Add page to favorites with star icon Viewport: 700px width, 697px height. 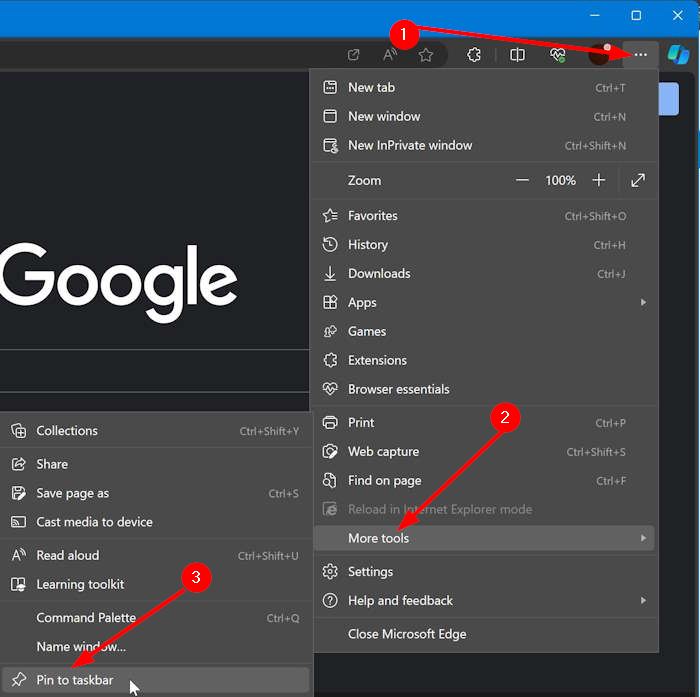(x=425, y=55)
